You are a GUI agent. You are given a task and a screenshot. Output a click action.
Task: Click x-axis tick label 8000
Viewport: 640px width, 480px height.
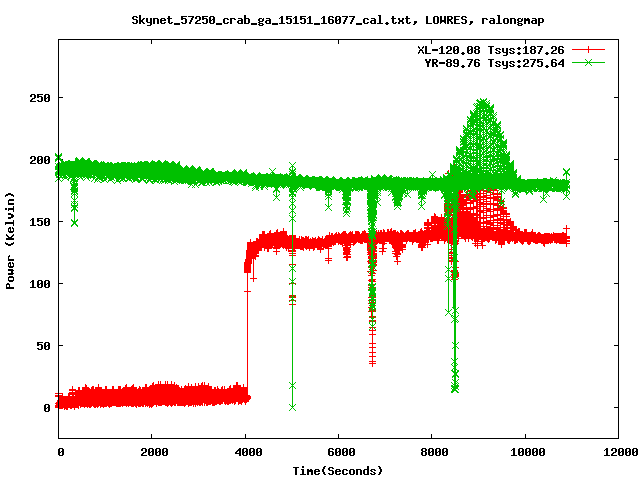tap(434, 452)
